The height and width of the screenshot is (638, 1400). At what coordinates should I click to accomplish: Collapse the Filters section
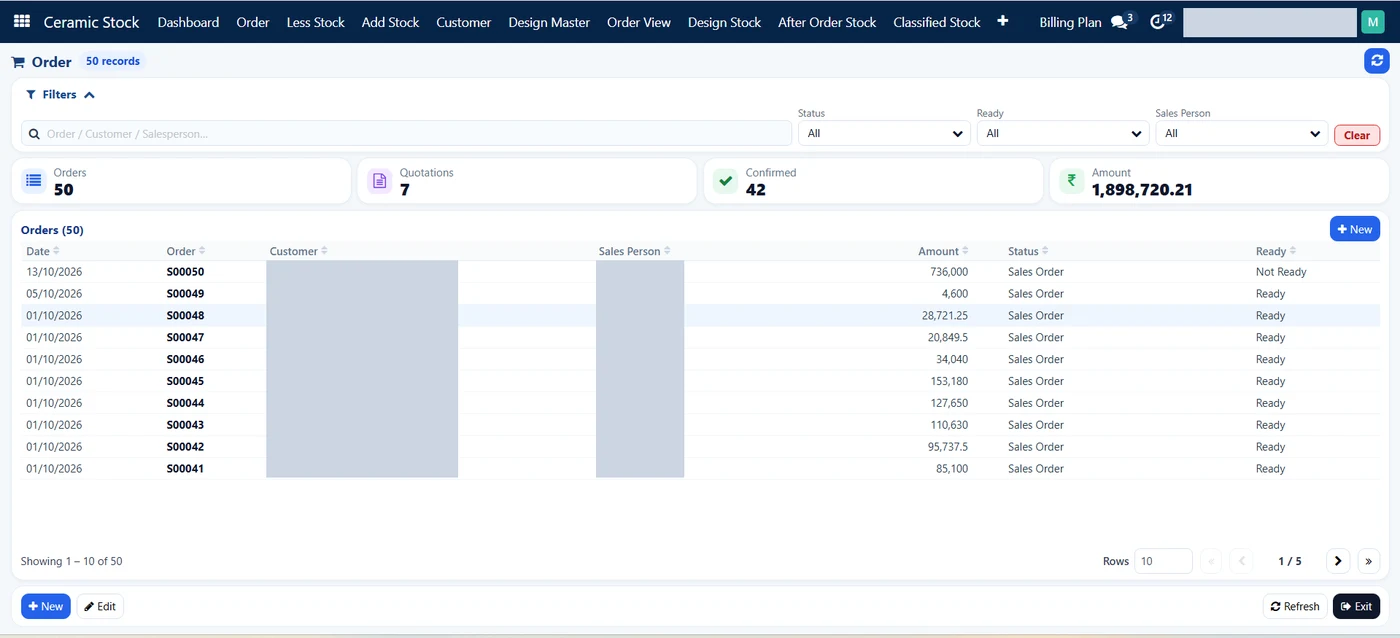tap(60, 94)
